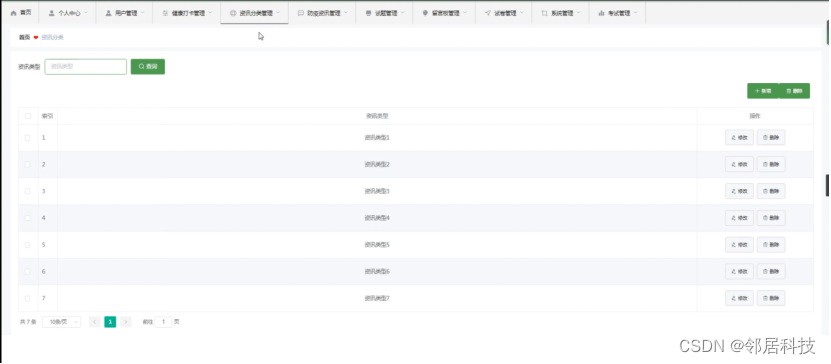Click the 共 7 条 total count text
831x364 pixels.
pyautogui.click(x=28, y=322)
